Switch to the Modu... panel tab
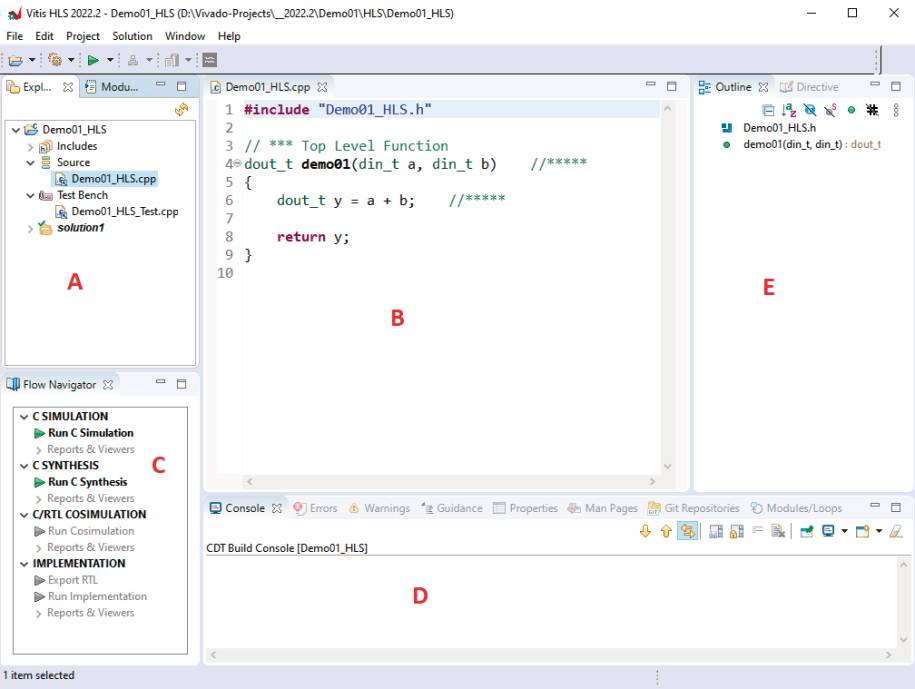Viewport: 915px width, 689px height. pos(112,87)
